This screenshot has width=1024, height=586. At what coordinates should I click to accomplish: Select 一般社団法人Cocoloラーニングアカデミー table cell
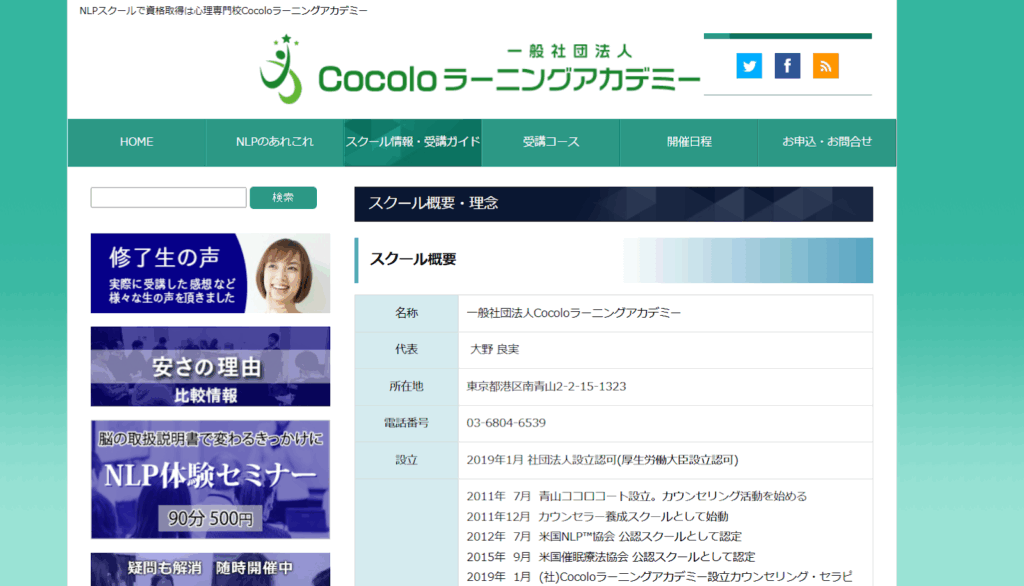(x=573, y=313)
